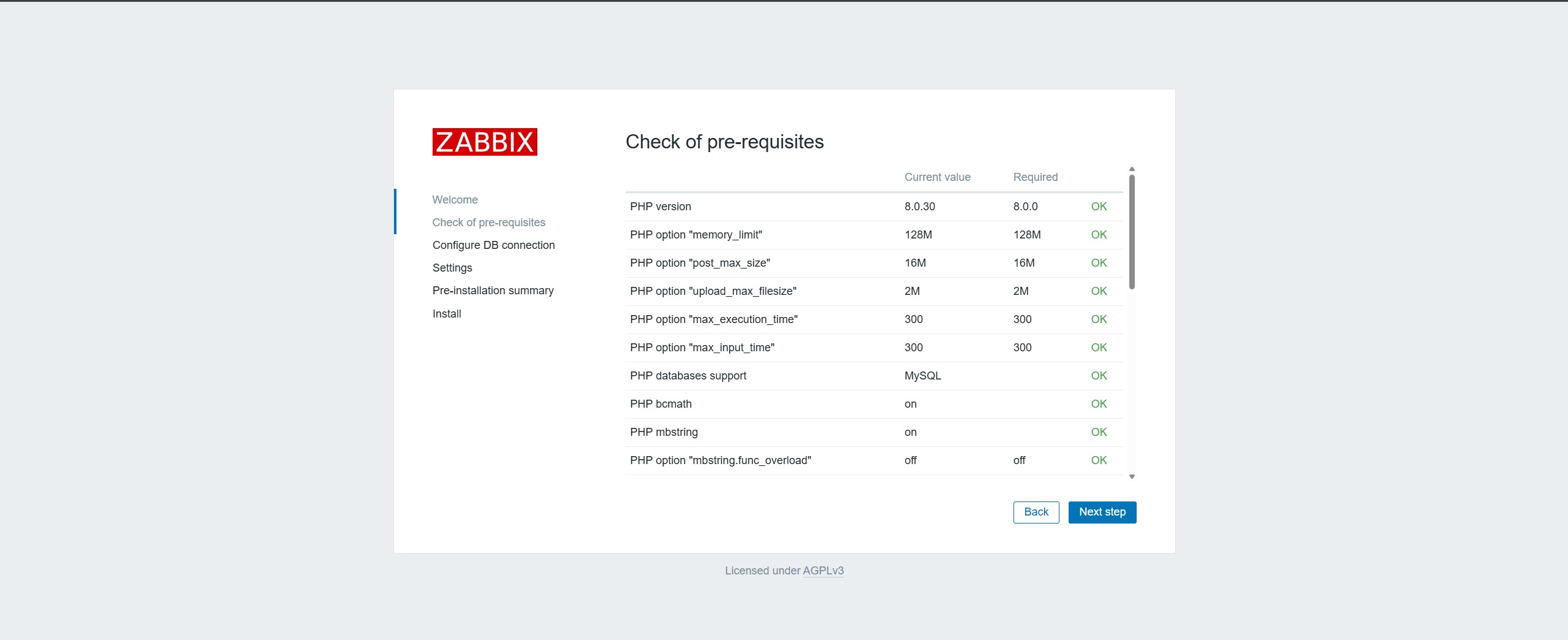Image resolution: width=1568 pixels, height=640 pixels.
Task: Click the pre-requisites table scrollbar thumb
Action: (x=1132, y=232)
